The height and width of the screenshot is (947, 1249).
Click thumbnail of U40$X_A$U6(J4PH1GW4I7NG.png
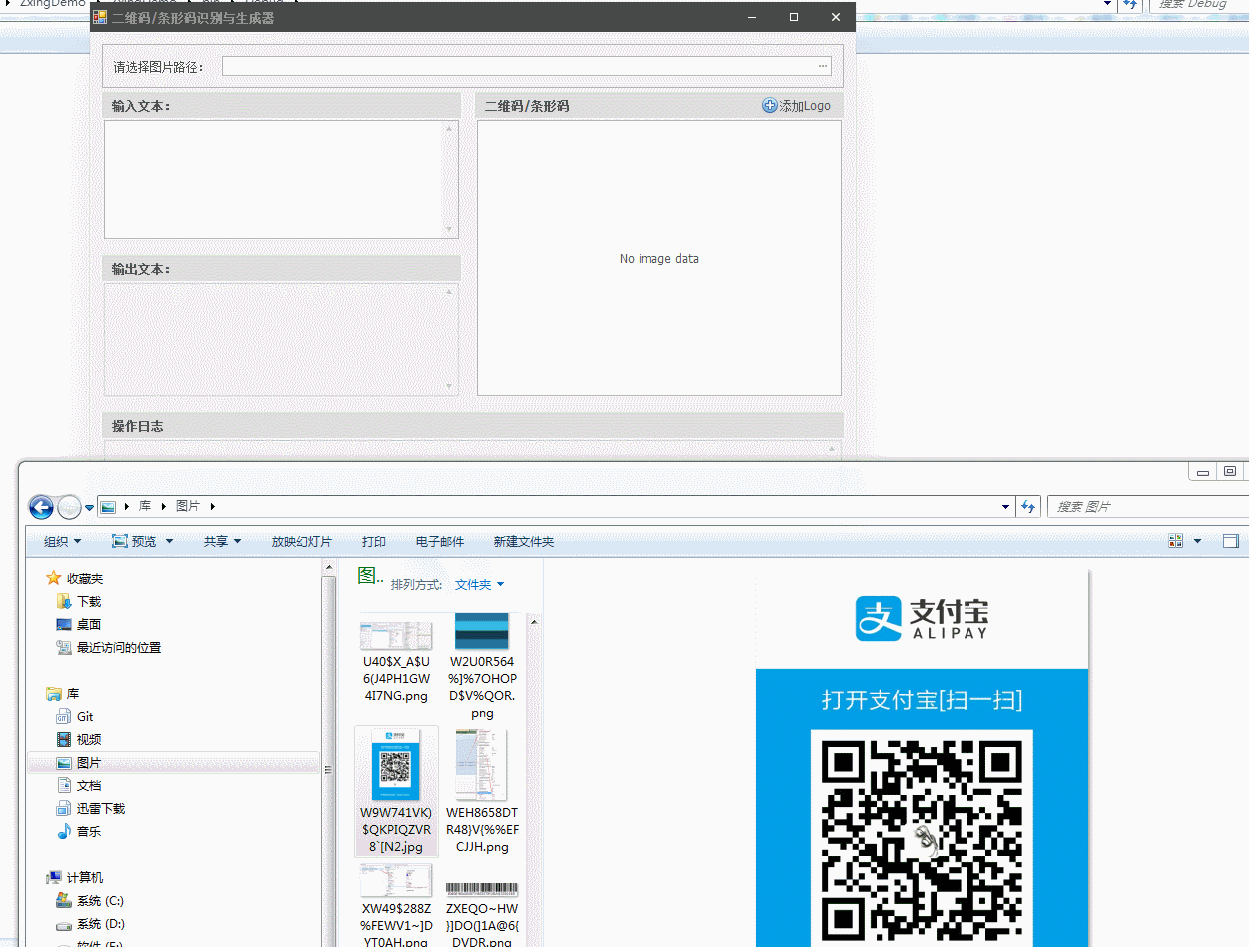tap(396, 635)
